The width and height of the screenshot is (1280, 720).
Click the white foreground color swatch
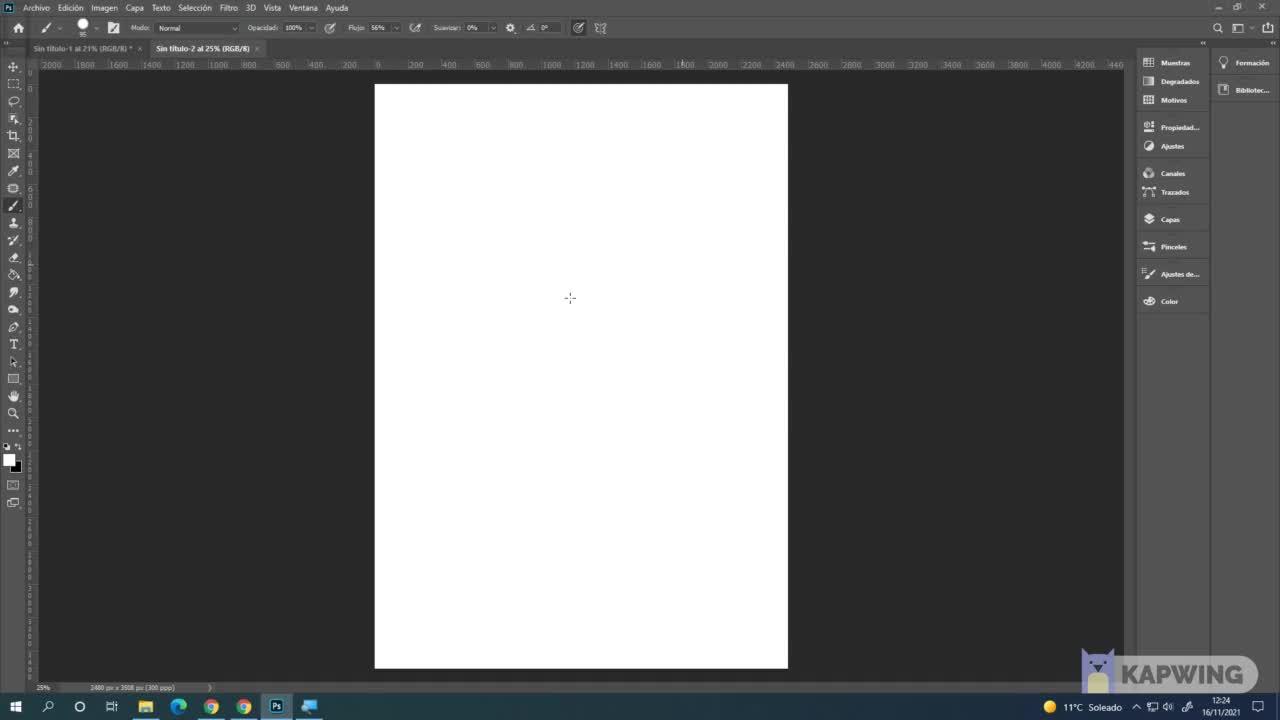click(8, 460)
